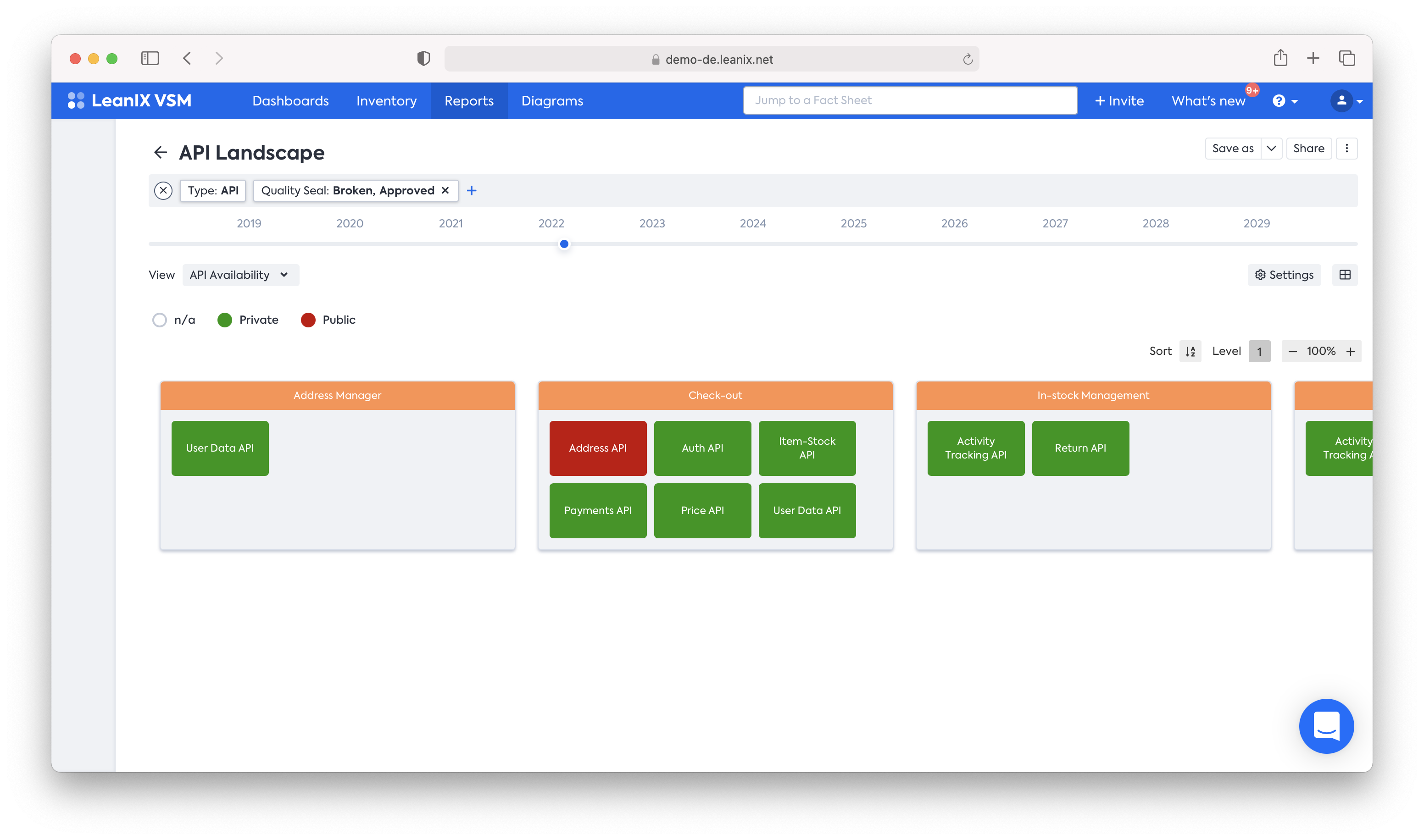The height and width of the screenshot is (840, 1424).
Task: Open the API Availability view dropdown
Action: pyautogui.click(x=240, y=275)
